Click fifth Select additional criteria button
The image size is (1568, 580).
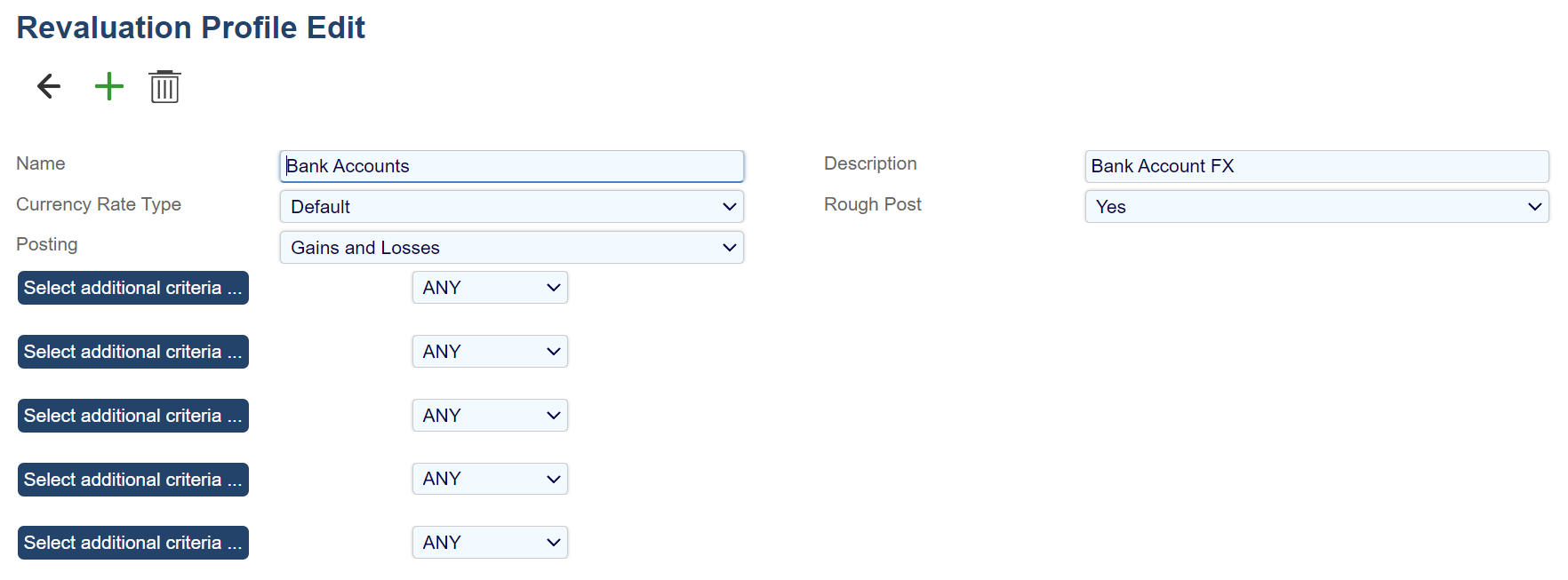click(133, 543)
